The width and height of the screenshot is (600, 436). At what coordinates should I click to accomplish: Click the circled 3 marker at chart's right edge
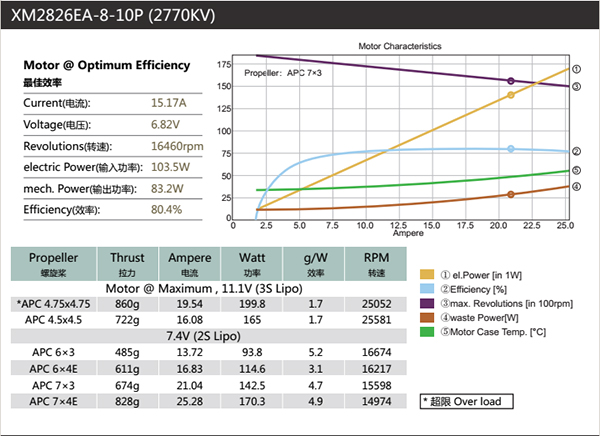coord(577,86)
